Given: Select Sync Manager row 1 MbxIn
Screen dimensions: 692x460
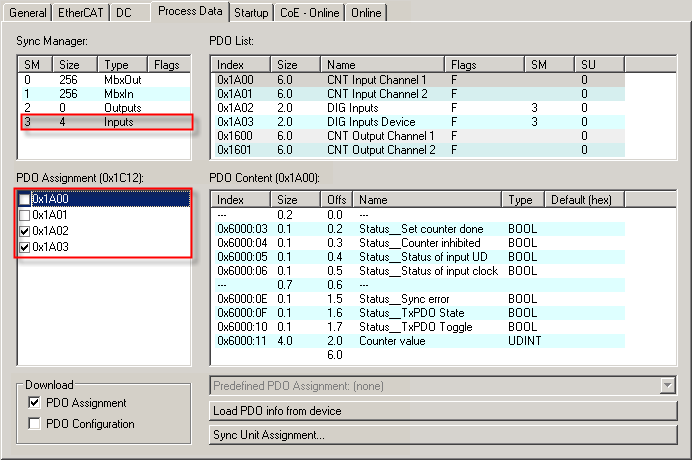Looking at the screenshot, I should (x=104, y=94).
